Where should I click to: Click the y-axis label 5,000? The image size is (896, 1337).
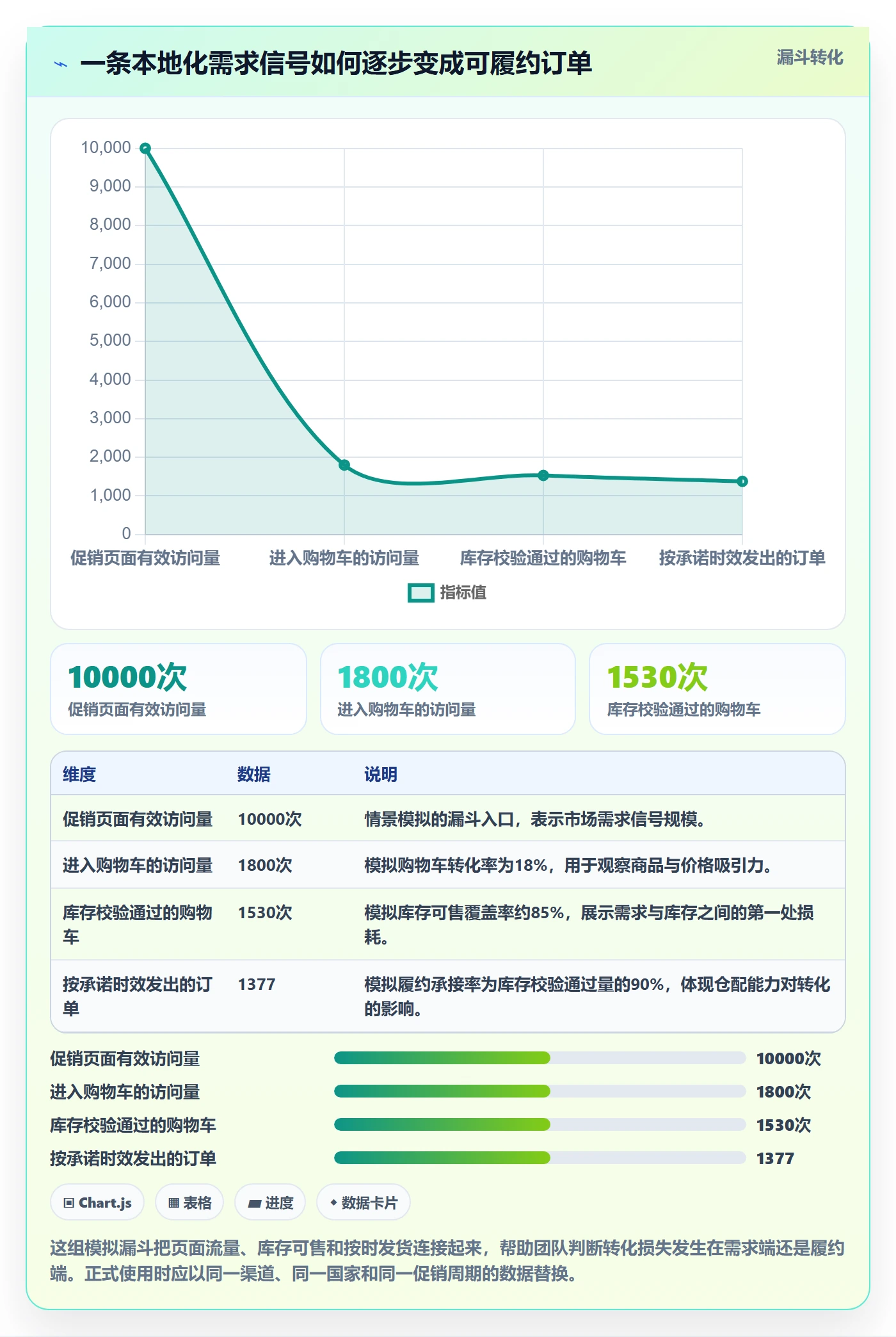(110, 341)
